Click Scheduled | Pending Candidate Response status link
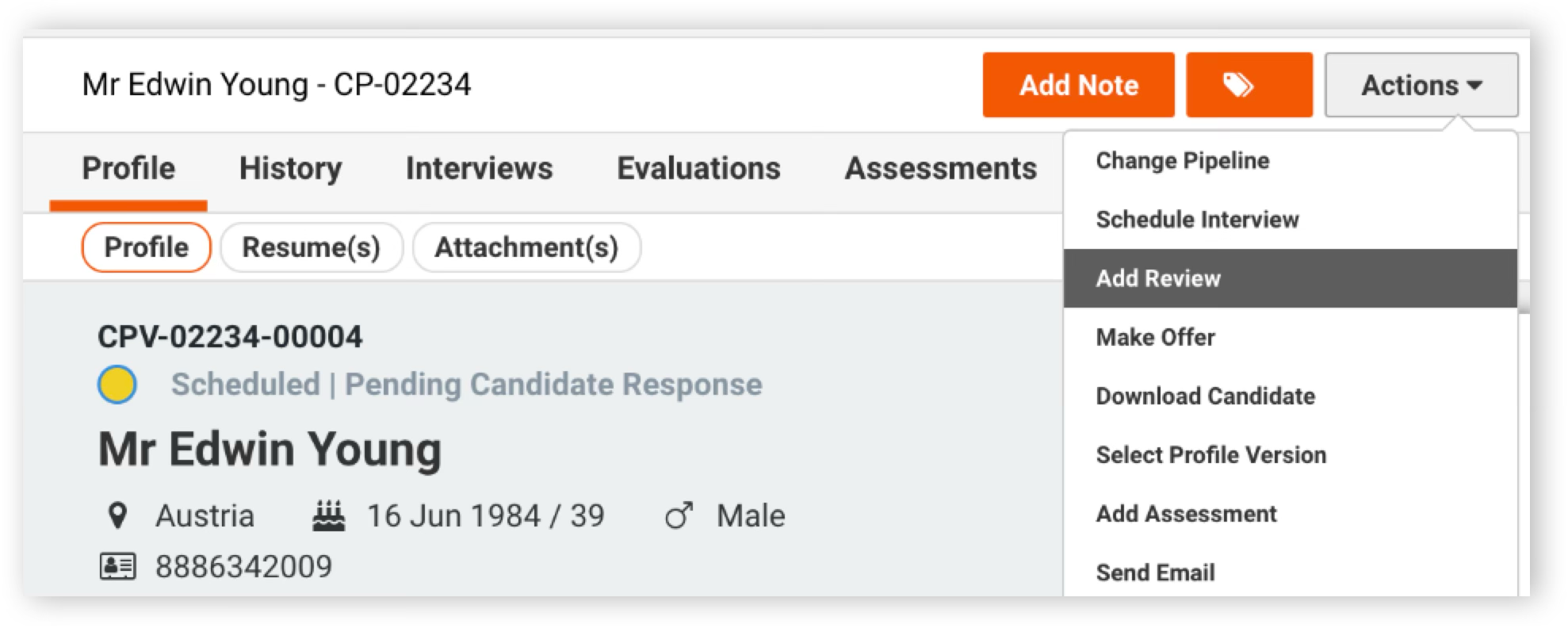 tap(467, 385)
